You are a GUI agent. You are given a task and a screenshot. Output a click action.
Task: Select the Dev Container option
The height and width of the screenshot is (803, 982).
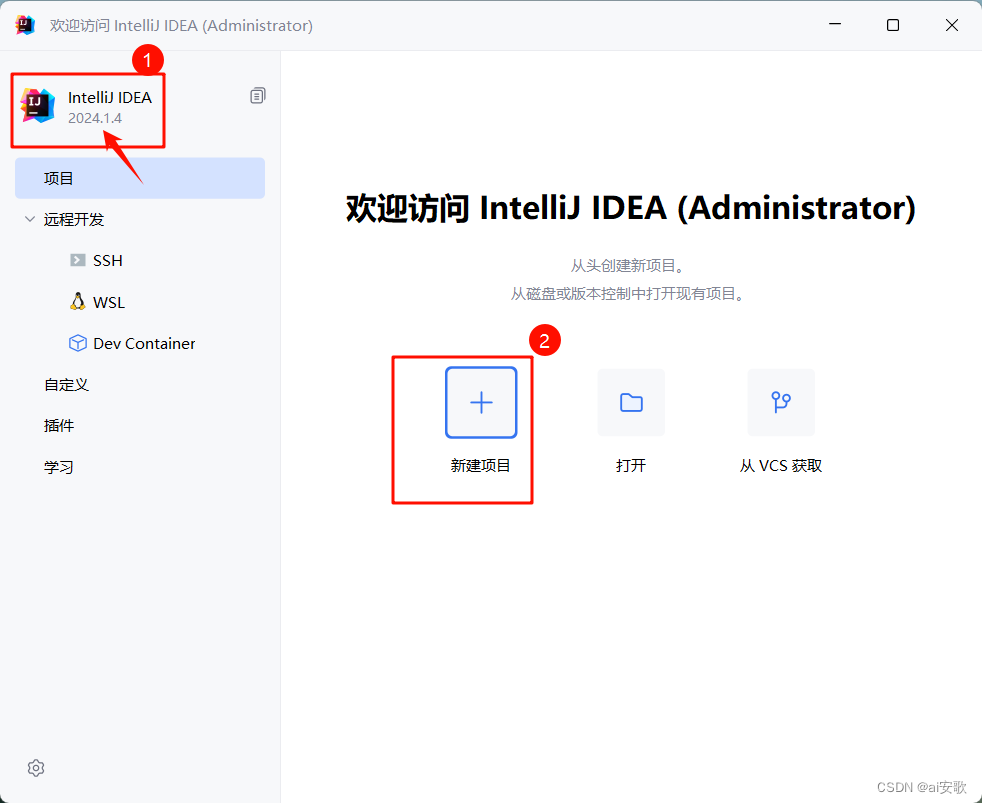144,343
